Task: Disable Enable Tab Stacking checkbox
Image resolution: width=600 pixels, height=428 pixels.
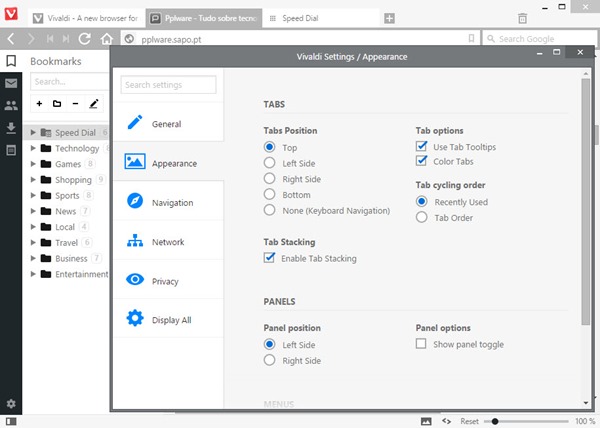Action: tap(269, 257)
